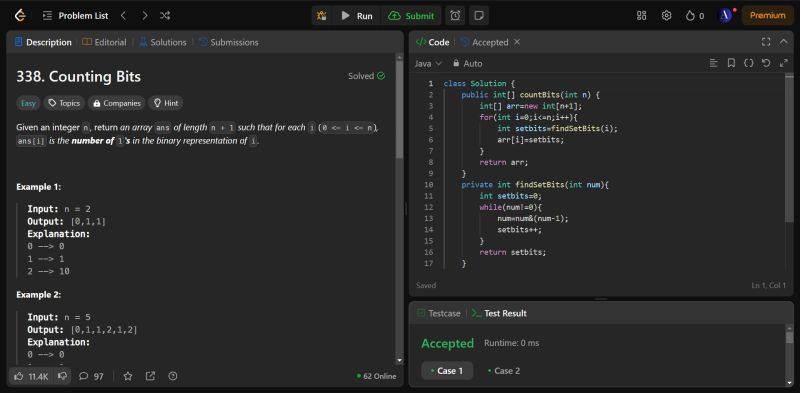Click the 62 Online indicator
Viewport: 800px width, 393px height.
(x=377, y=376)
